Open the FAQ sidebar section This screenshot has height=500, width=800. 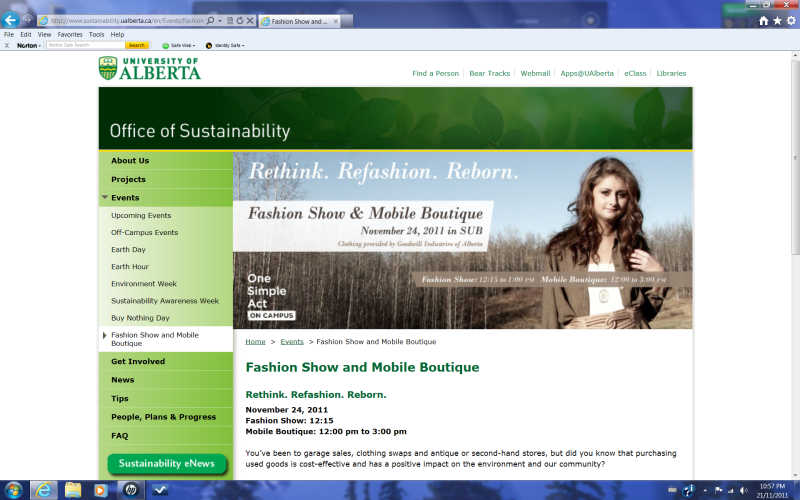click(x=166, y=436)
